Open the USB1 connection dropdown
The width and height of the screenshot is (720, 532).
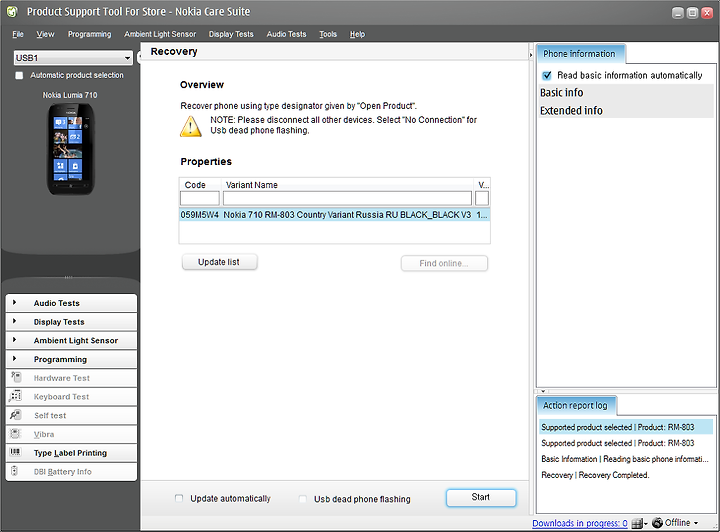73,58
